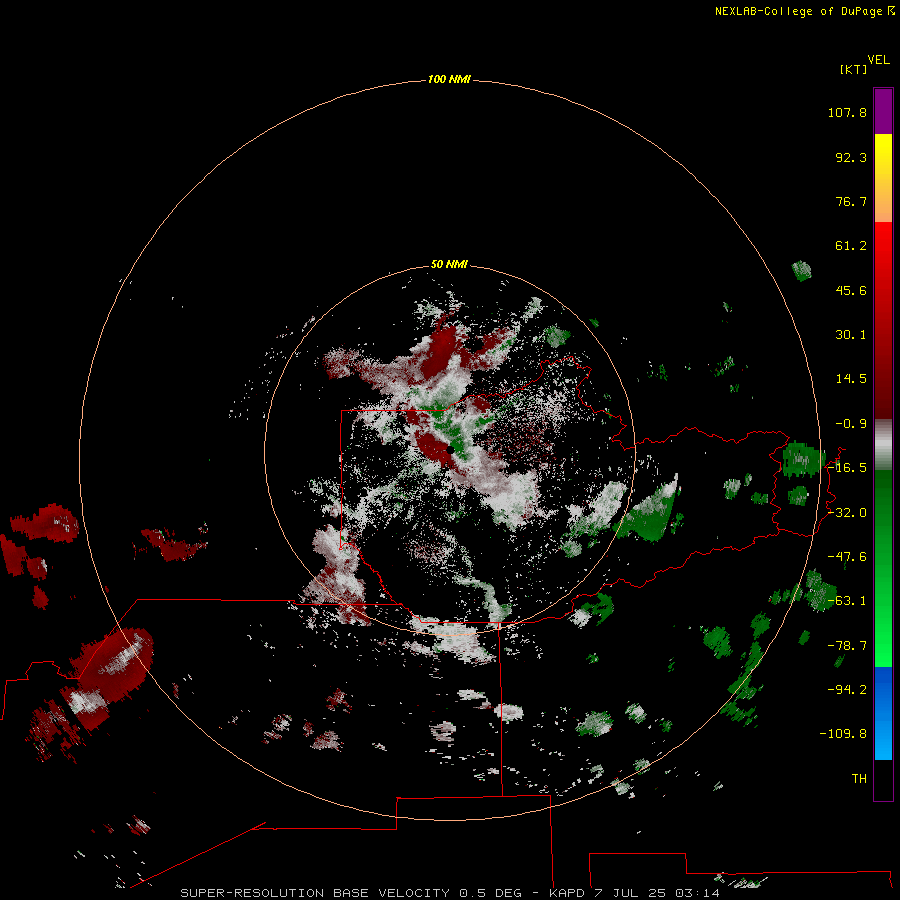
Task: Click the 14.5 value on velocity scale
Action: (851, 379)
